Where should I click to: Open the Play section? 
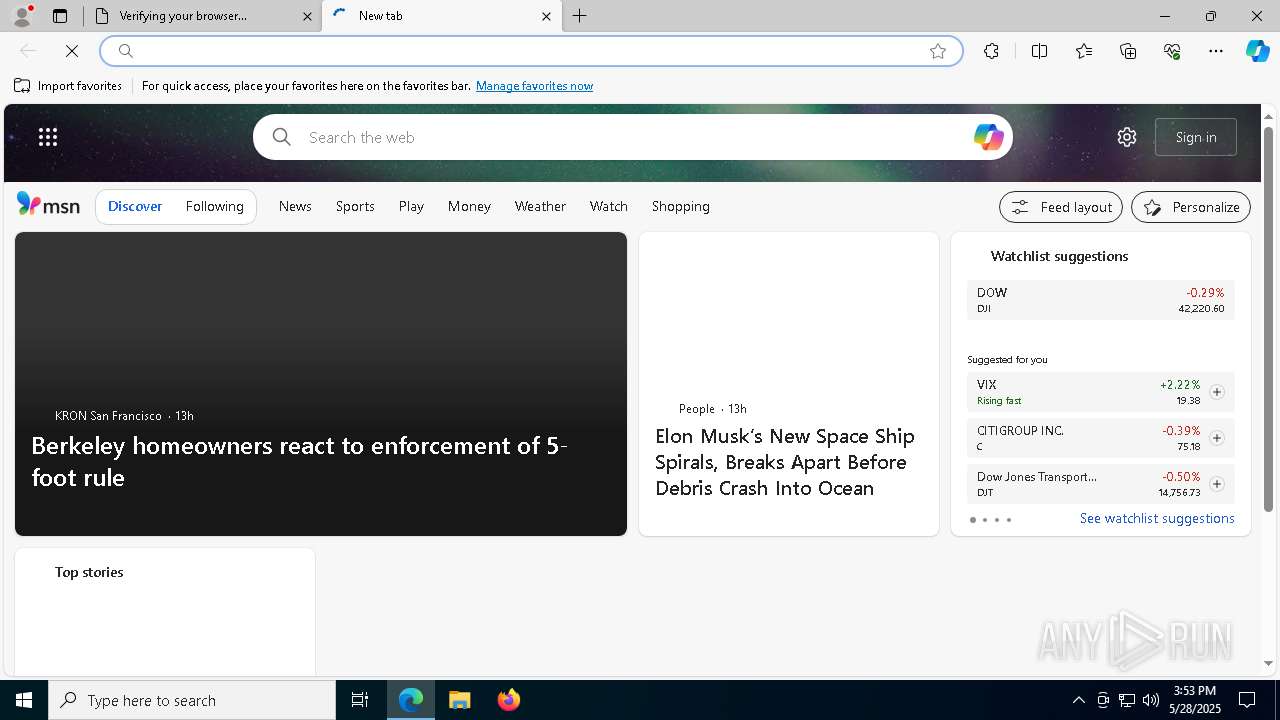(x=411, y=206)
